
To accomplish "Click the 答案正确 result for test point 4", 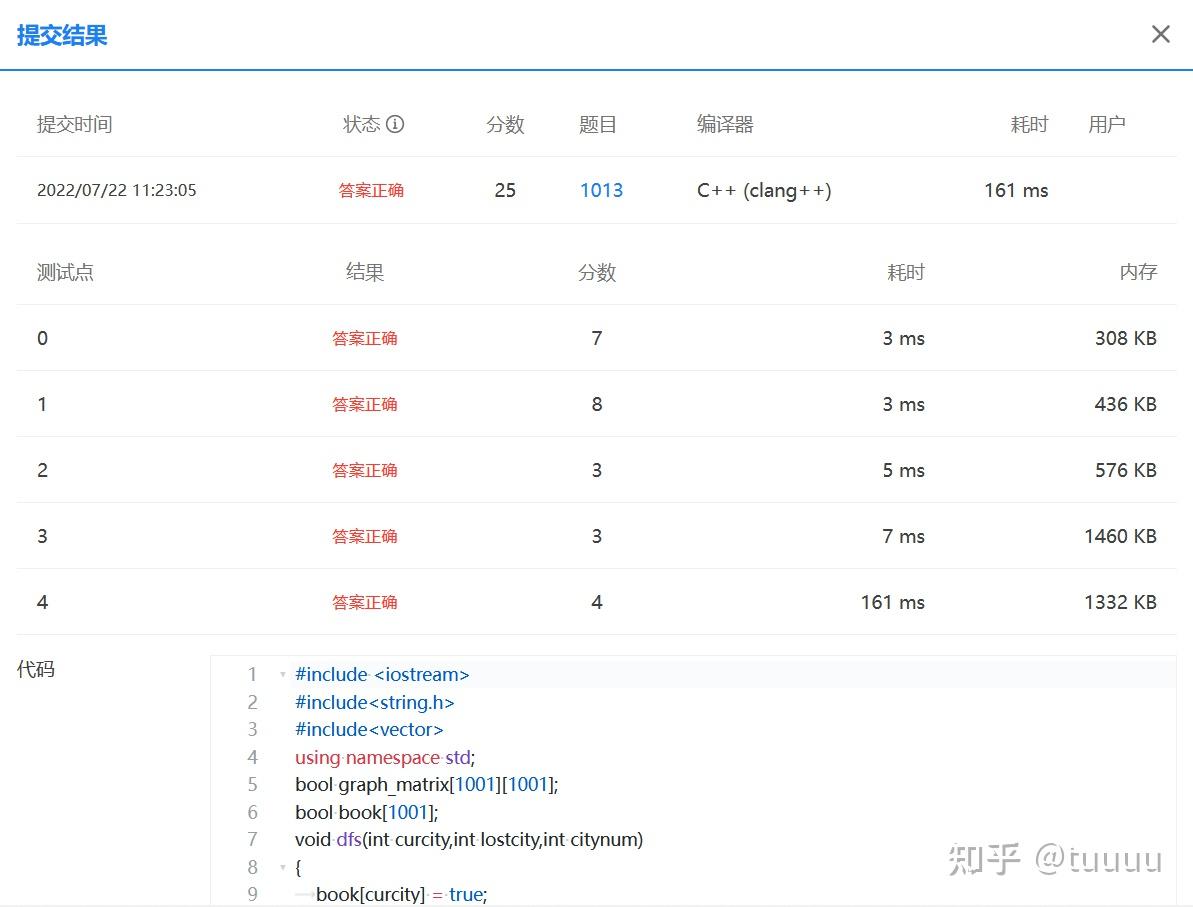I will [x=364, y=603].
